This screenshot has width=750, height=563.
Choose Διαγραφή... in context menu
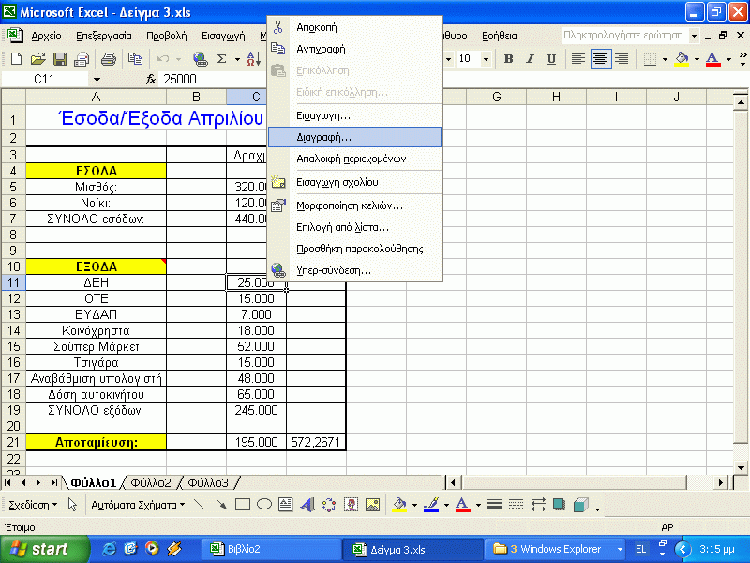click(355, 137)
